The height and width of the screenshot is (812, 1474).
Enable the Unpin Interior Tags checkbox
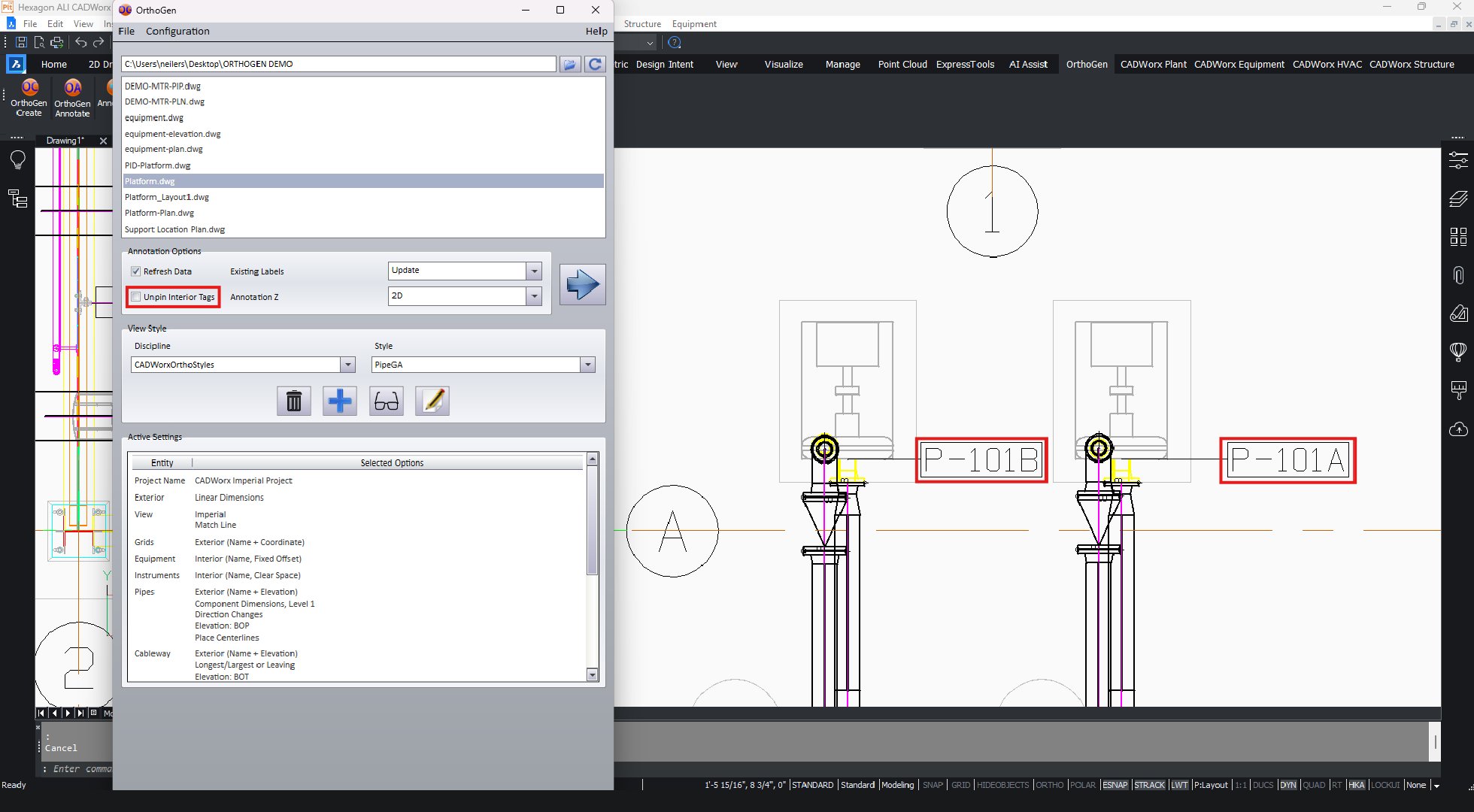136,297
